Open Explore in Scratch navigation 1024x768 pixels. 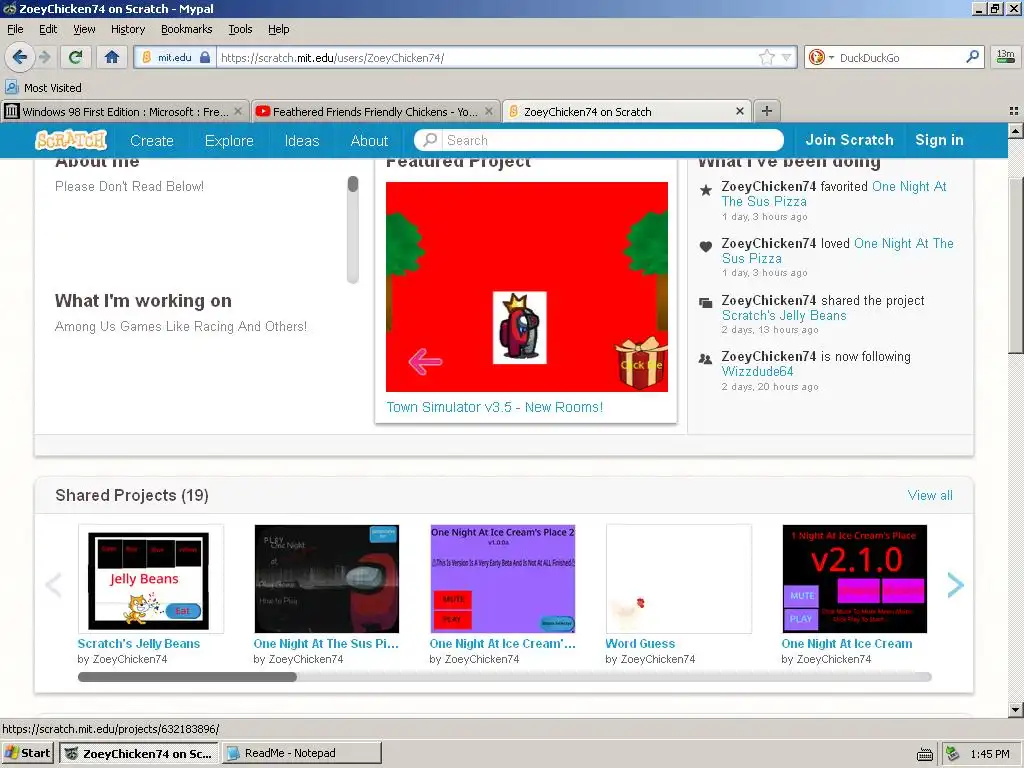tap(229, 140)
